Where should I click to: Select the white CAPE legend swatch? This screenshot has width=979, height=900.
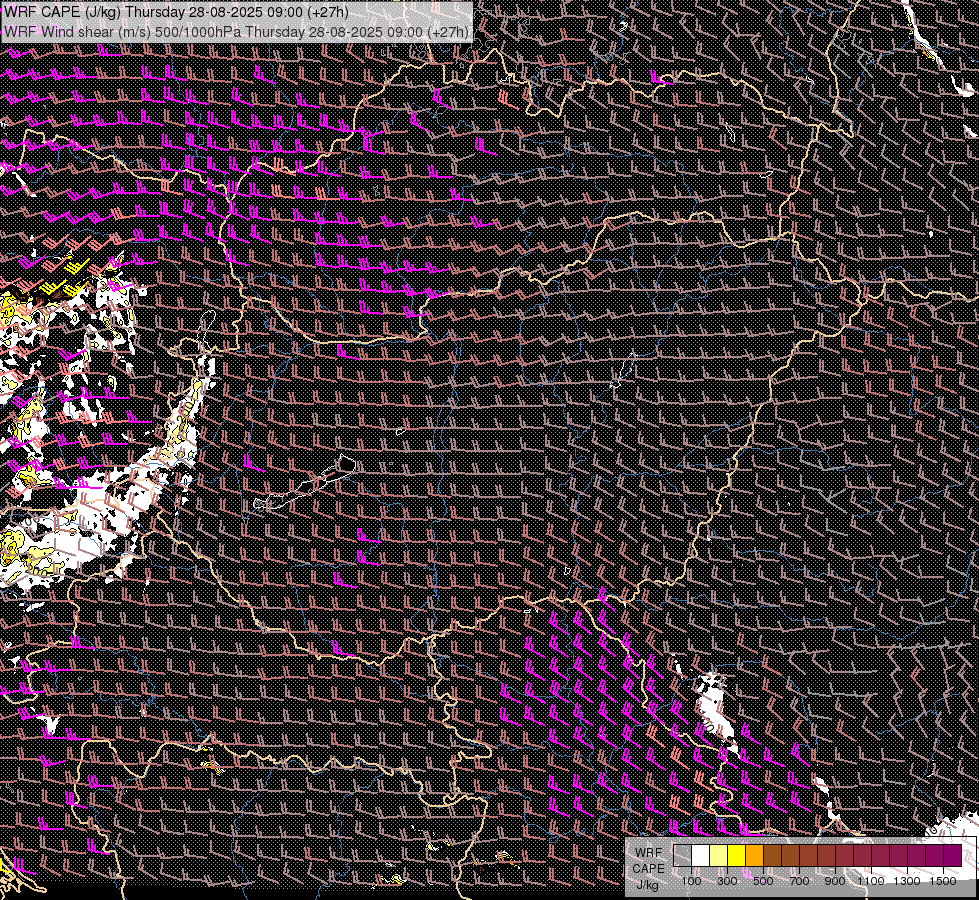click(x=701, y=855)
